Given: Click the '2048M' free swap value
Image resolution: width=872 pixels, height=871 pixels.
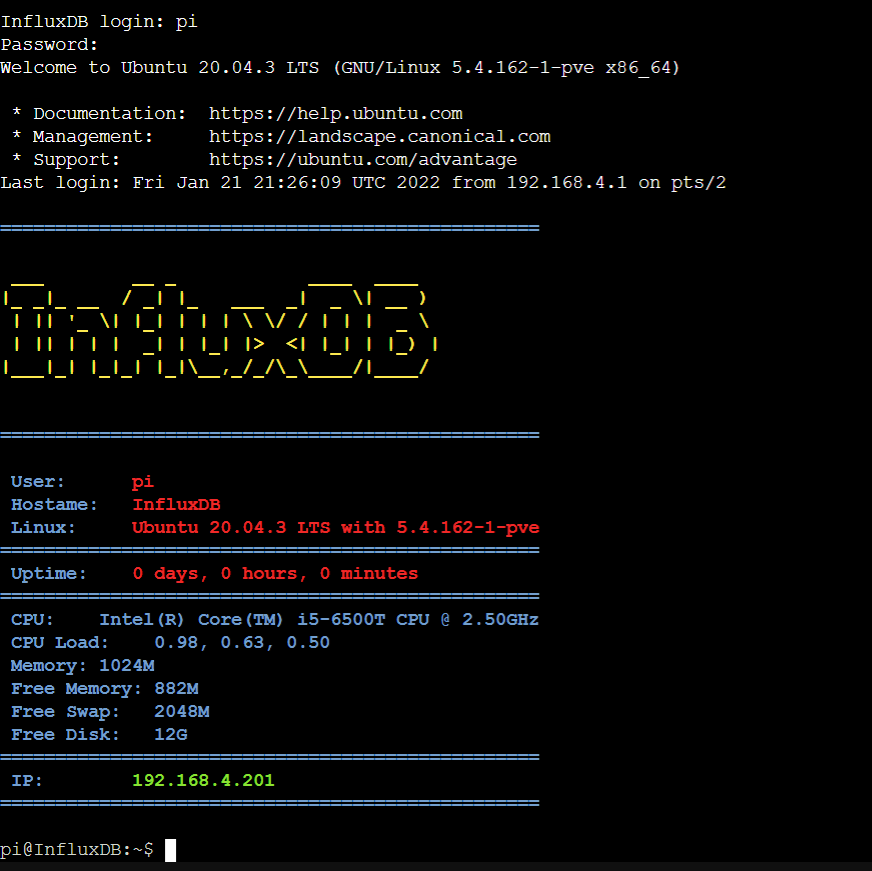Looking at the screenshot, I should coord(182,711).
